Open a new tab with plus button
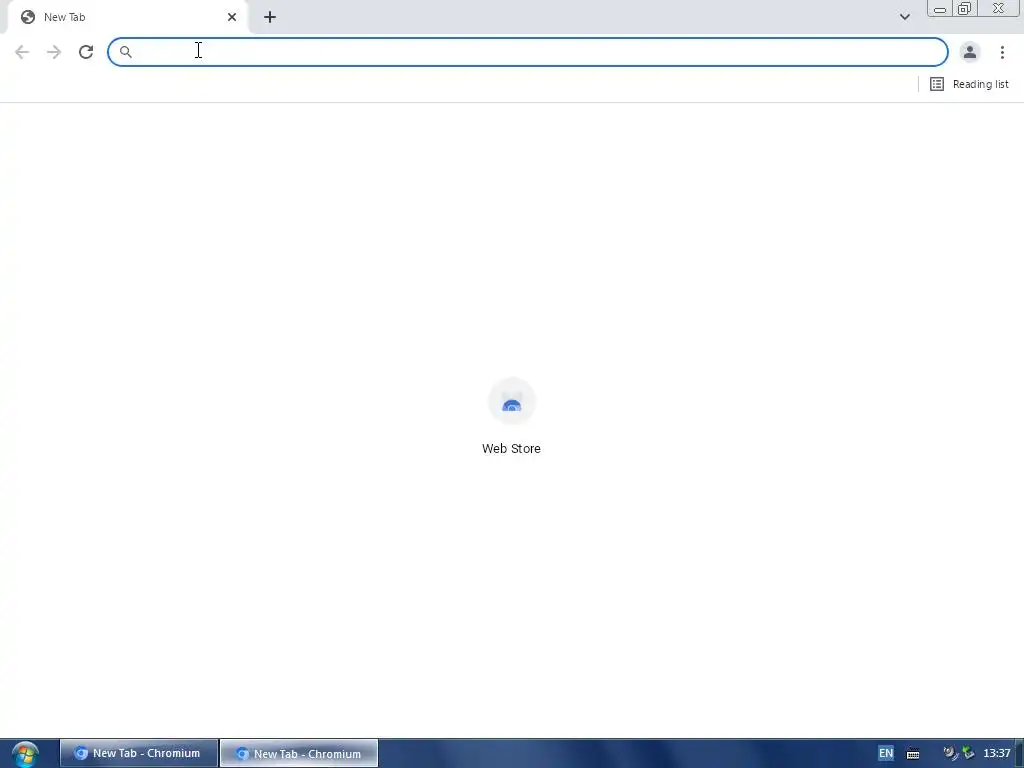This screenshot has height=768, width=1024. click(270, 17)
